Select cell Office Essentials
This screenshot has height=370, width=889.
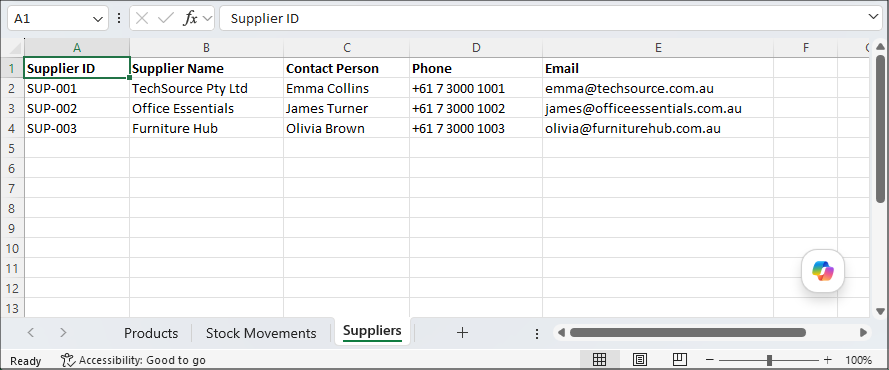[x=206, y=108]
